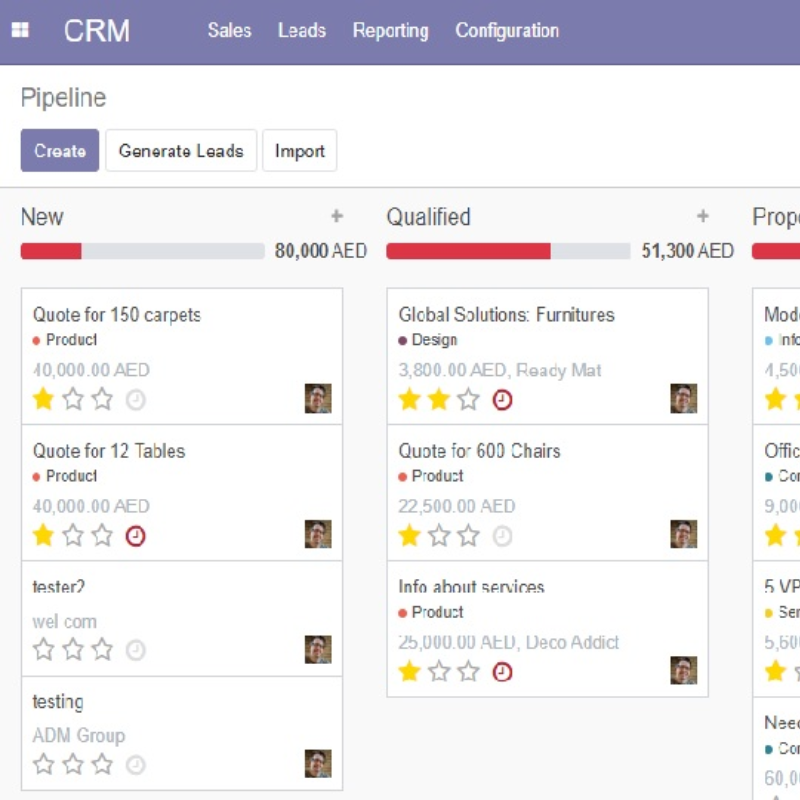The height and width of the screenshot is (800, 800).
Task: Click salesperson avatar on Quote for 600 Chairs
Action: tap(683, 534)
